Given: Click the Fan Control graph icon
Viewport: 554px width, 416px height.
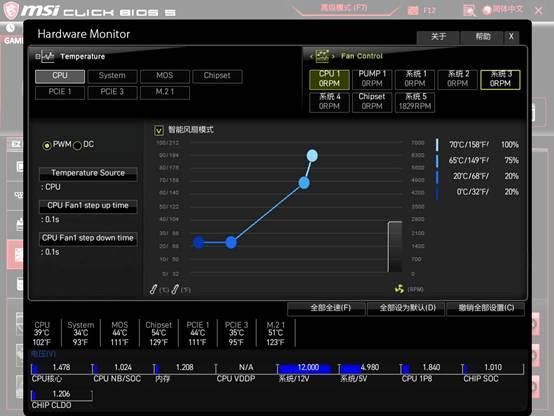Looking at the screenshot, I should [322, 56].
